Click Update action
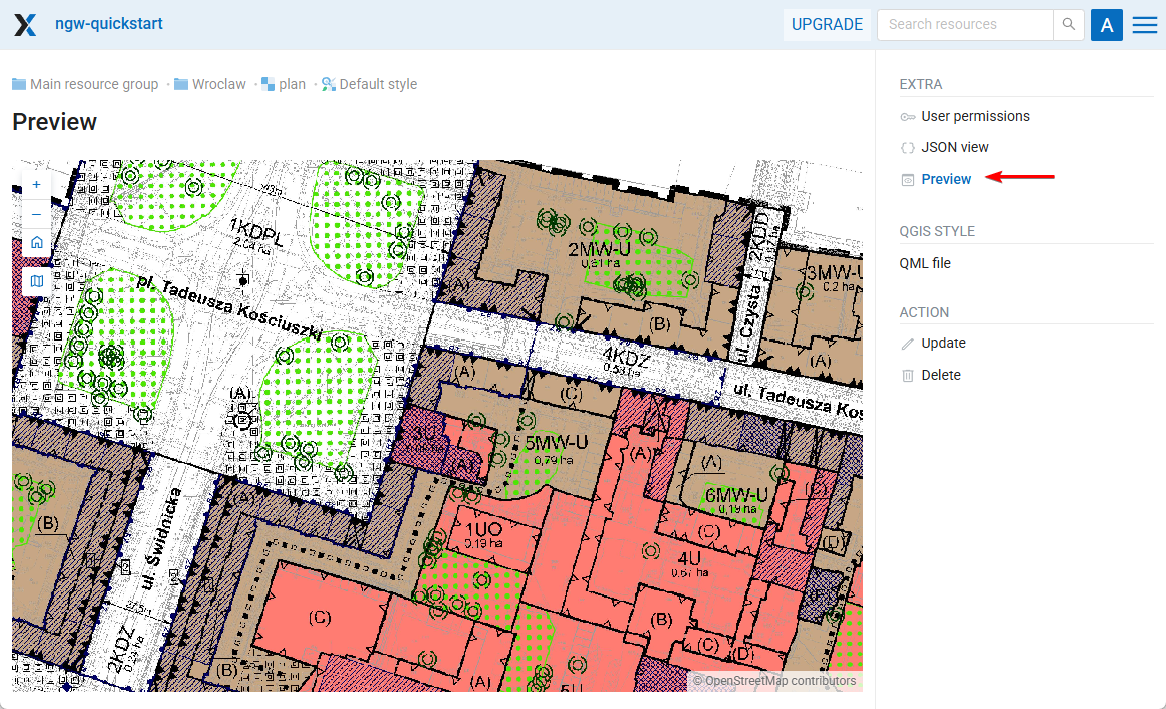Image resolution: width=1166 pixels, height=709 pixels. tap(943, 343)
